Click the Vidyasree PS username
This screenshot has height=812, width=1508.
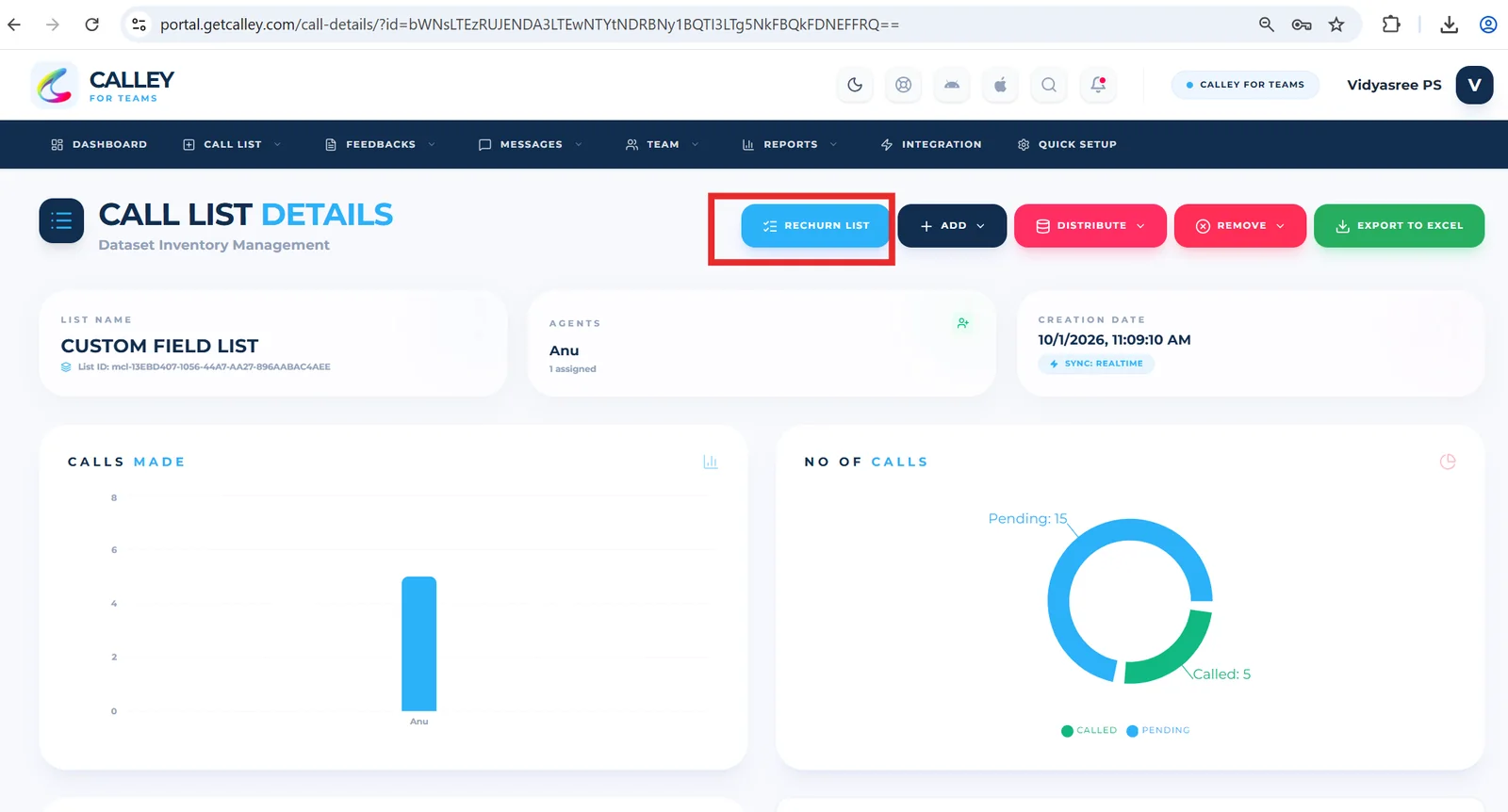coord(1394,85)
